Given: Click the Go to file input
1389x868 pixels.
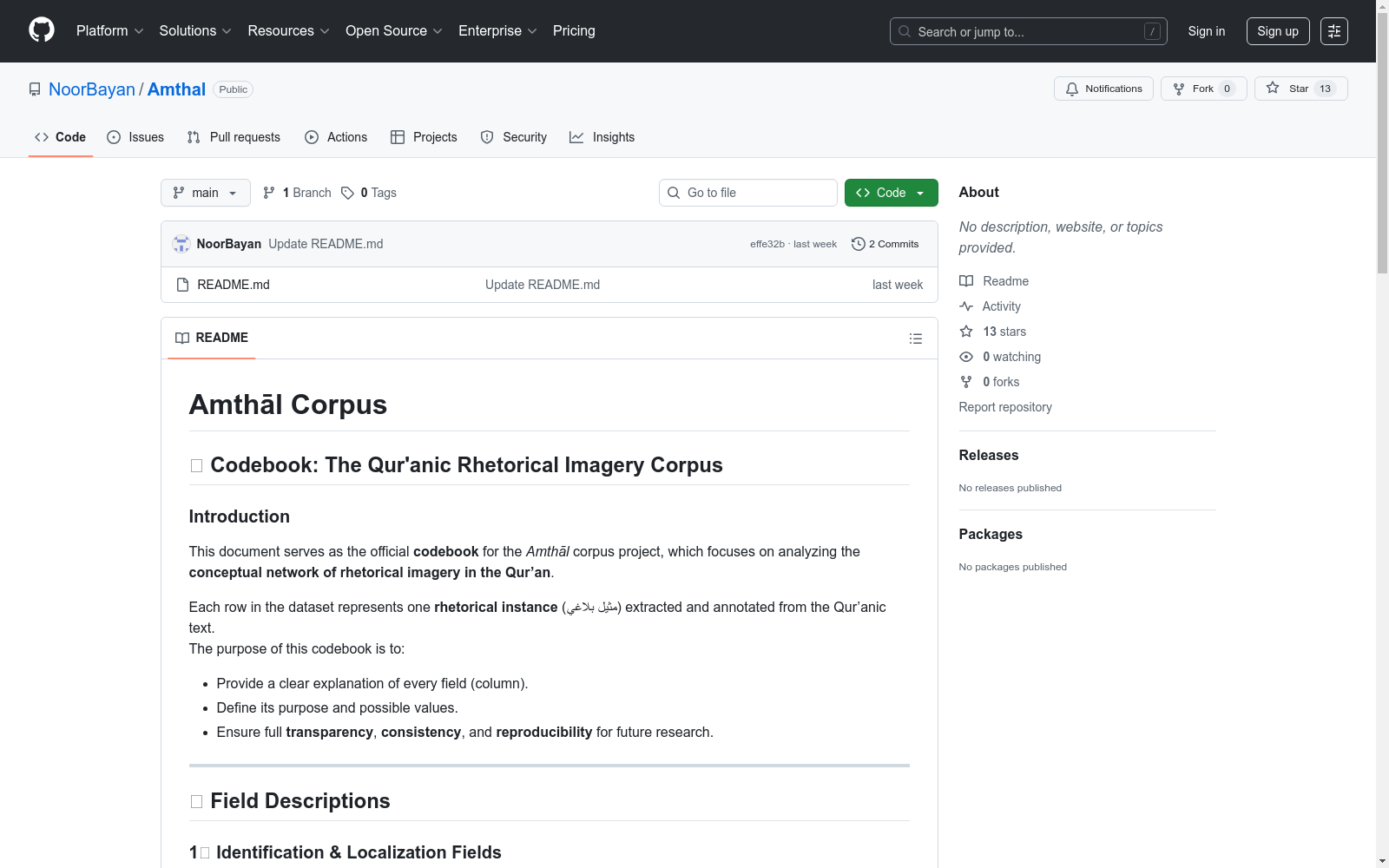Looking at the screenshot, I should [x=748, y=193].
